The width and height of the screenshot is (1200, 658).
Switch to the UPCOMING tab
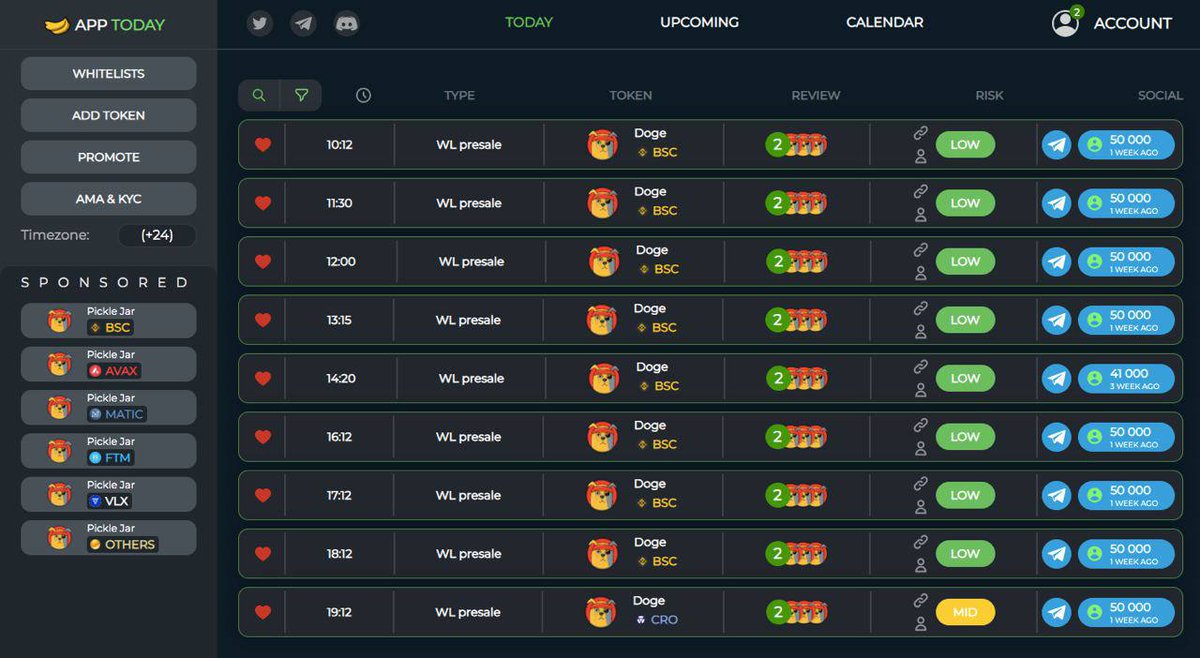[x=700, y=22]
